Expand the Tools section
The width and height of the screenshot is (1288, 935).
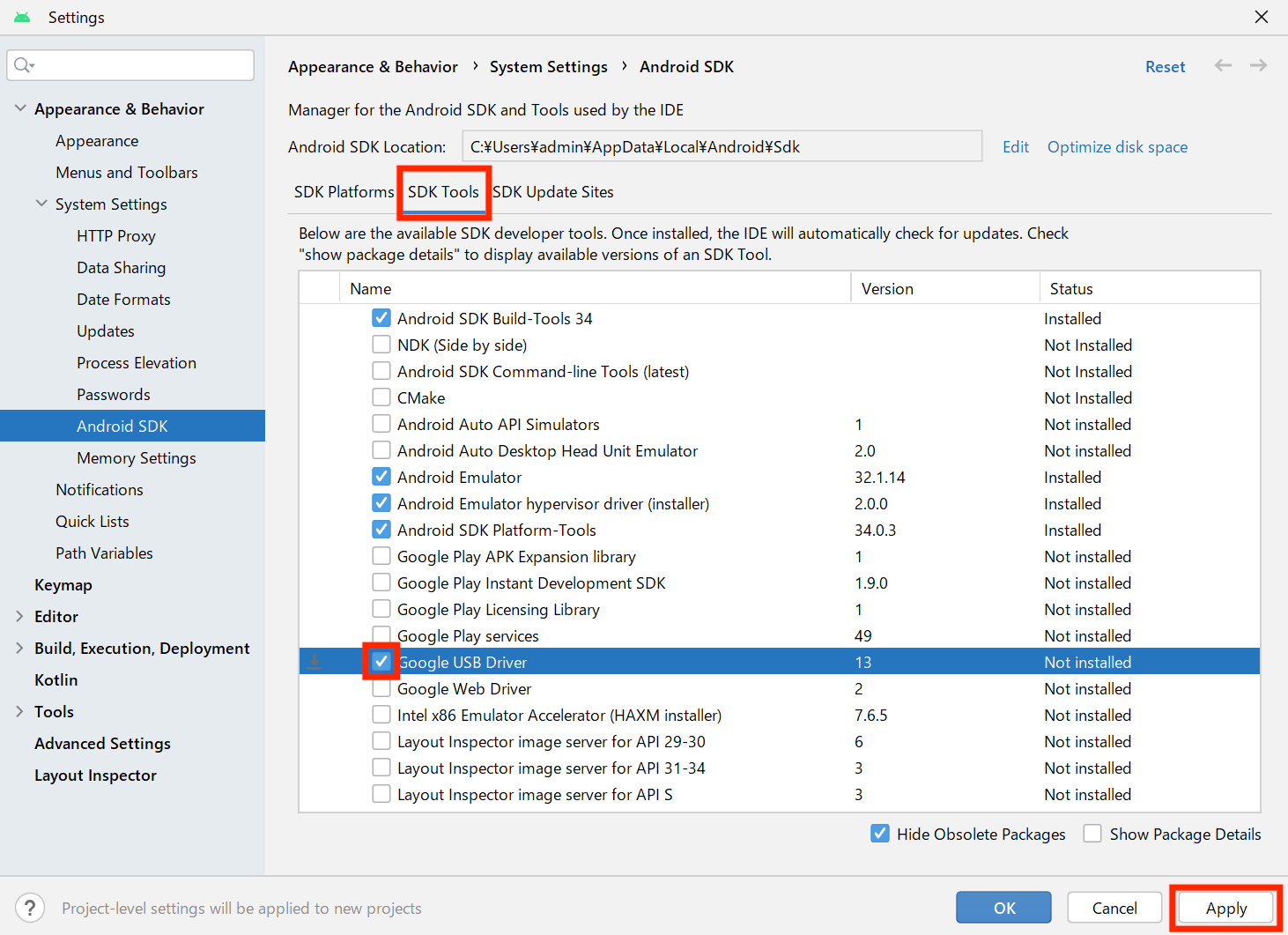pos(19,711)
